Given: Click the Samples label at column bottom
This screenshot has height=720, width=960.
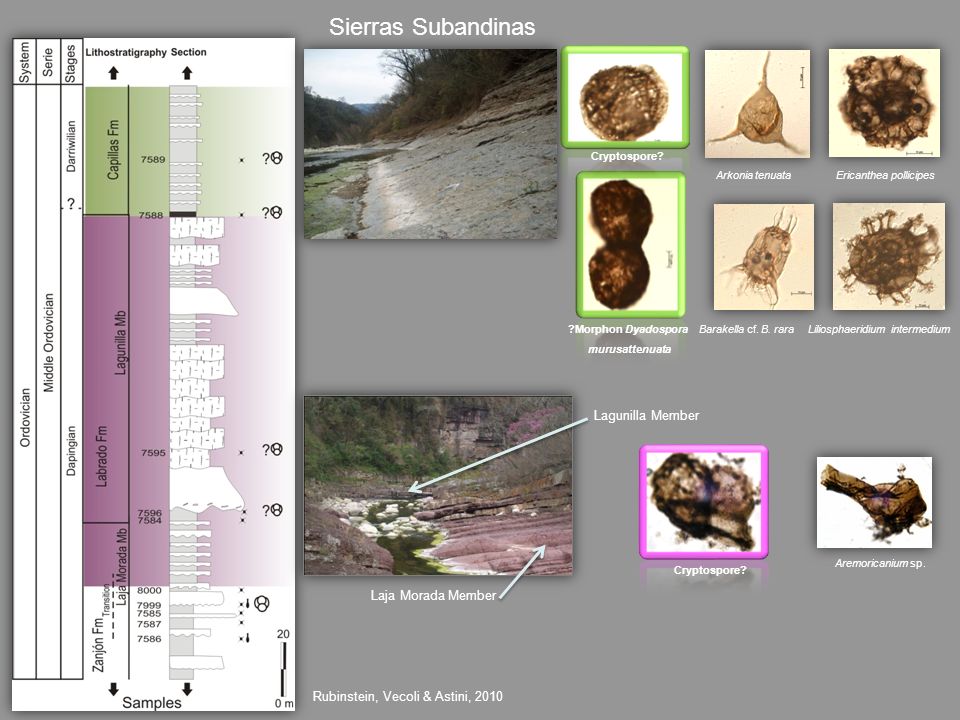Looking at the screenshot, I should (152, 703).
